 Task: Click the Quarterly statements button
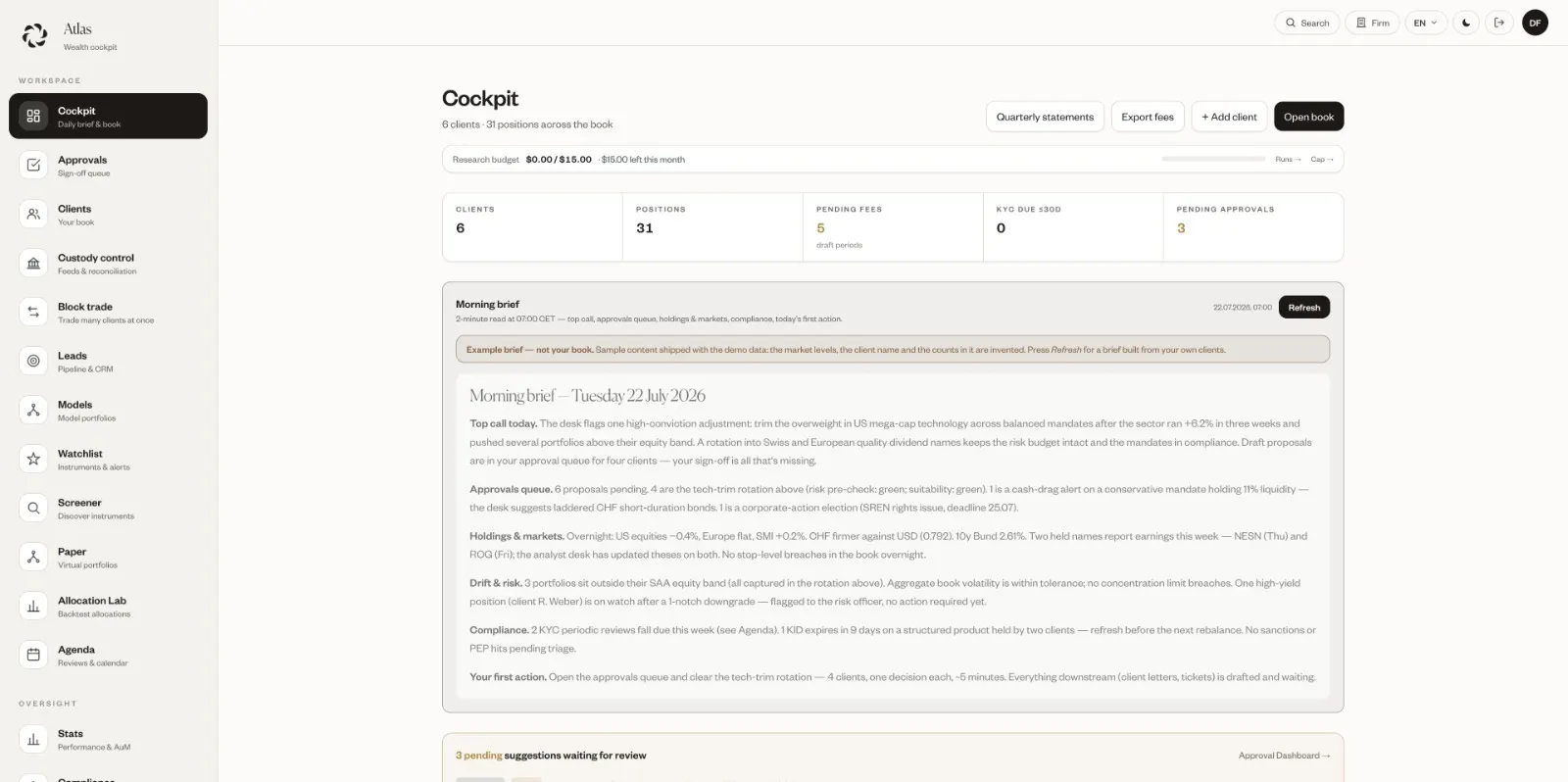tap(1045, 117)
